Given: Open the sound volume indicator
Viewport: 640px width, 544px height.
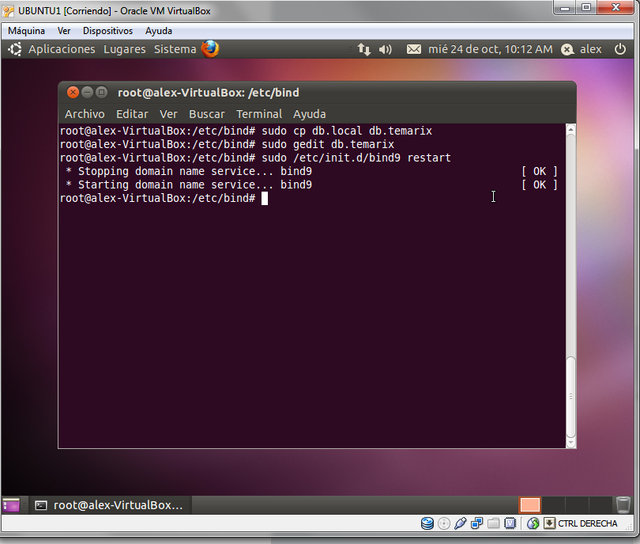Looking at the screenshot, I should (385, 49).
